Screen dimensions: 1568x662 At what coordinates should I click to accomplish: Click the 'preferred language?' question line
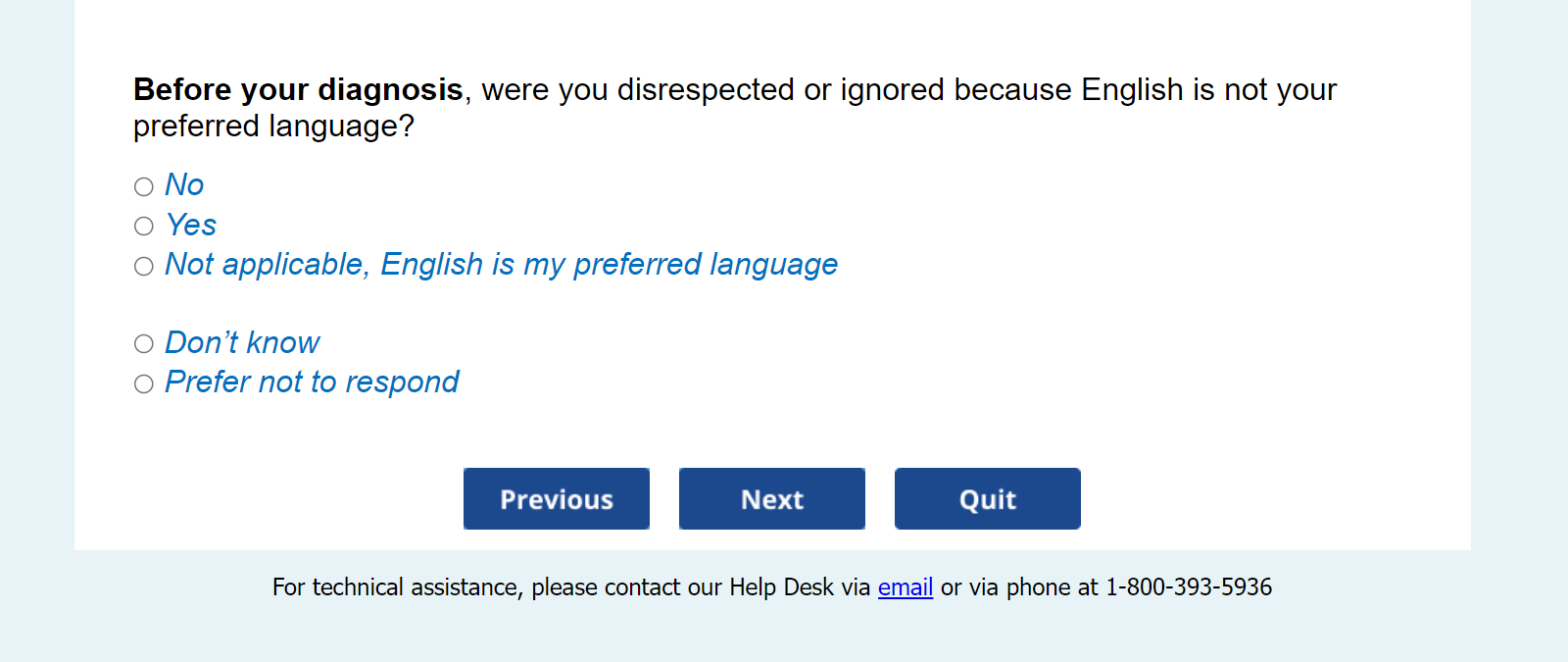pos(273,127)
